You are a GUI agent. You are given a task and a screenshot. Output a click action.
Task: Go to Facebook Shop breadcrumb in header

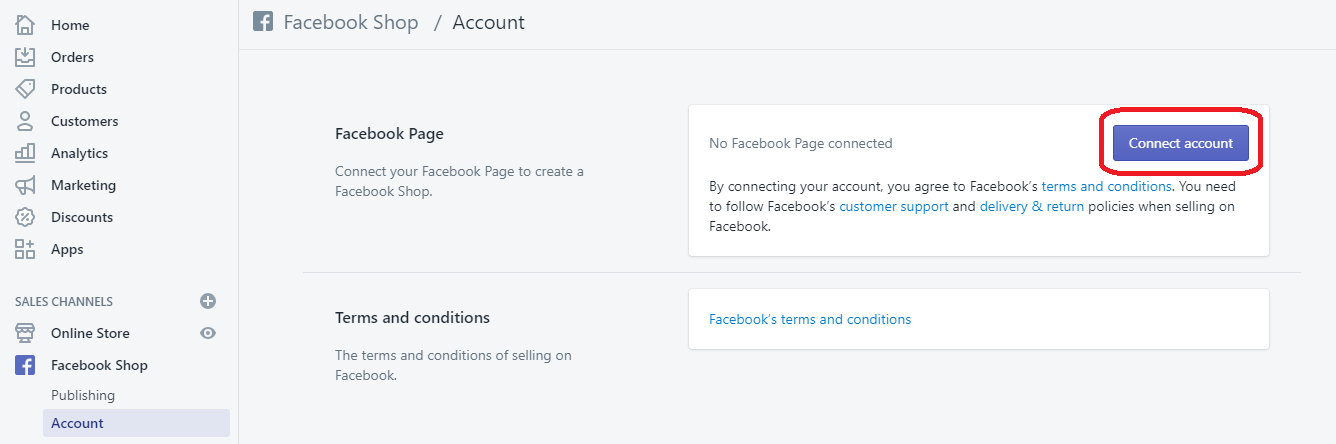click(351, 22)
